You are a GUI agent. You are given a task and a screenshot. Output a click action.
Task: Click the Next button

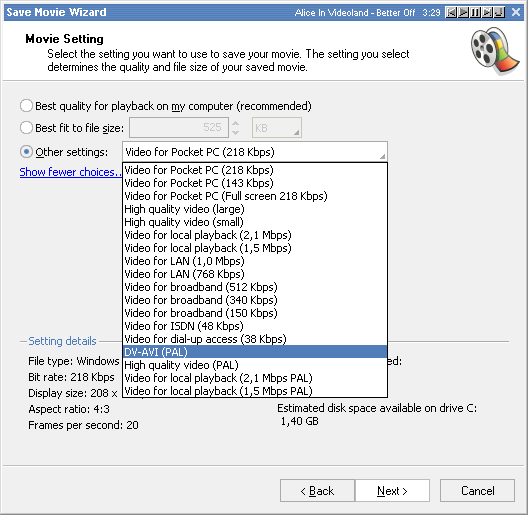tap(392, 491)
